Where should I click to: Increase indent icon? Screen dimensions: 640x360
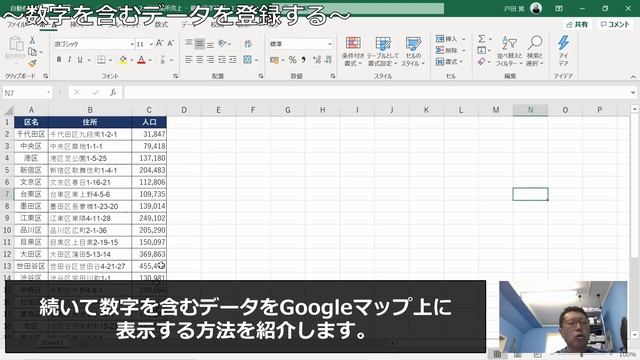pos(233,60)
